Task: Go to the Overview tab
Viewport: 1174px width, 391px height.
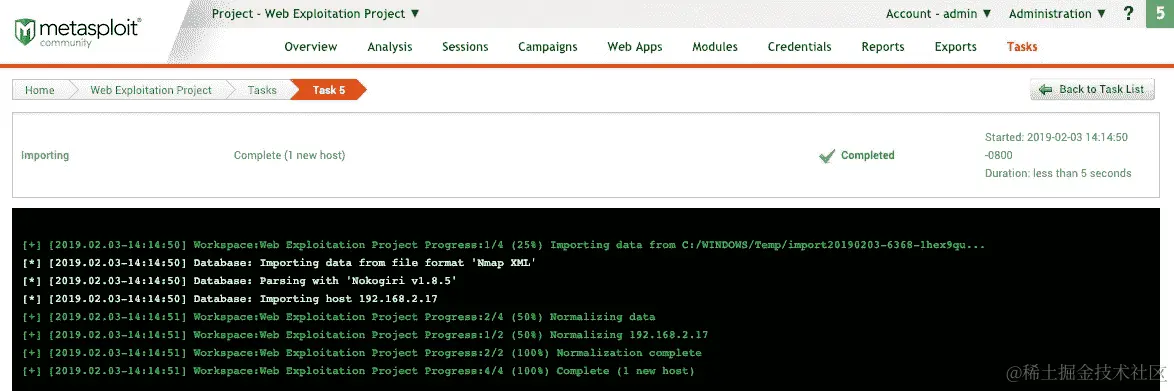Action: [311, 46]
